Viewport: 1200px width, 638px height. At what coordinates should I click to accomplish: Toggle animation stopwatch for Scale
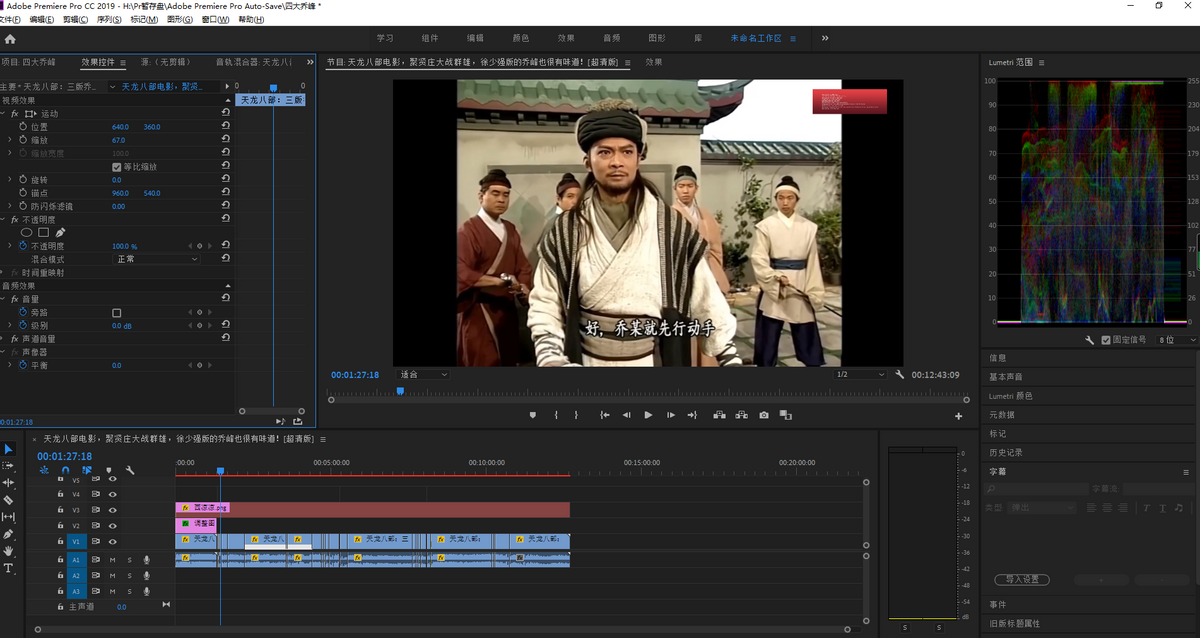pyautogui.click(x=23, y=140)
